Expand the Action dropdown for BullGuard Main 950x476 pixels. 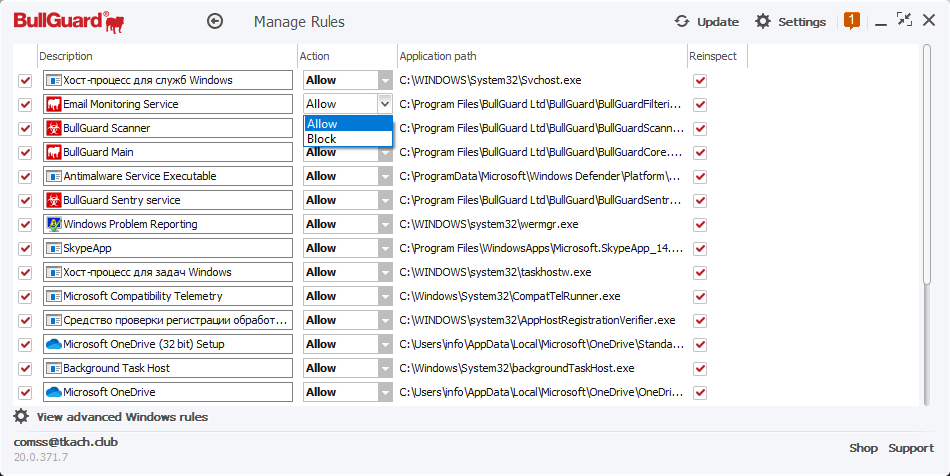[x=385, y=152]
